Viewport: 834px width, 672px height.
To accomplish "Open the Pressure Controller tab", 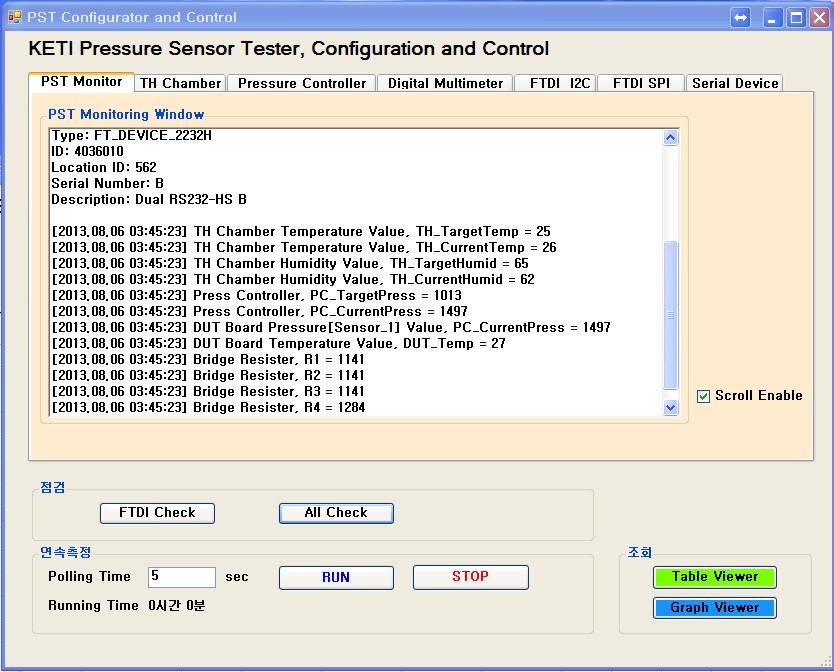I will tap(302, 84).
